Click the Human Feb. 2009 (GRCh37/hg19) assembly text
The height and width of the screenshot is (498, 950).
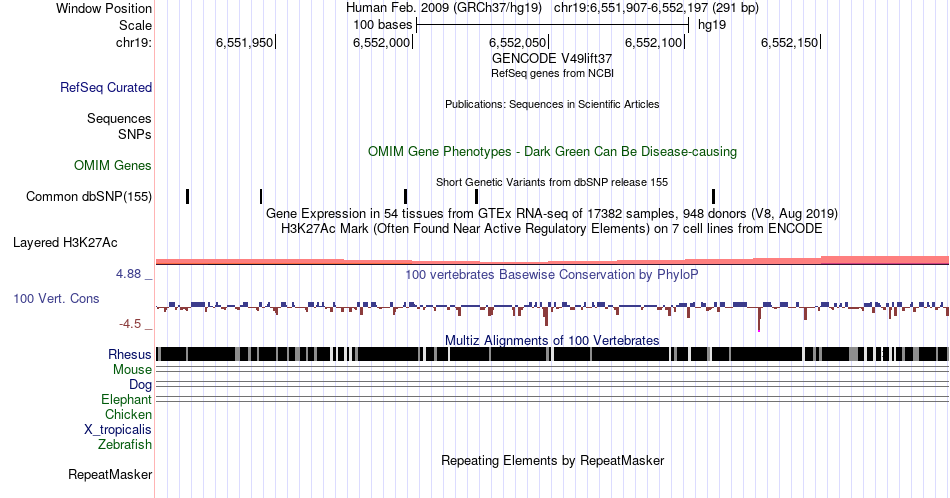tap(446, 8)
